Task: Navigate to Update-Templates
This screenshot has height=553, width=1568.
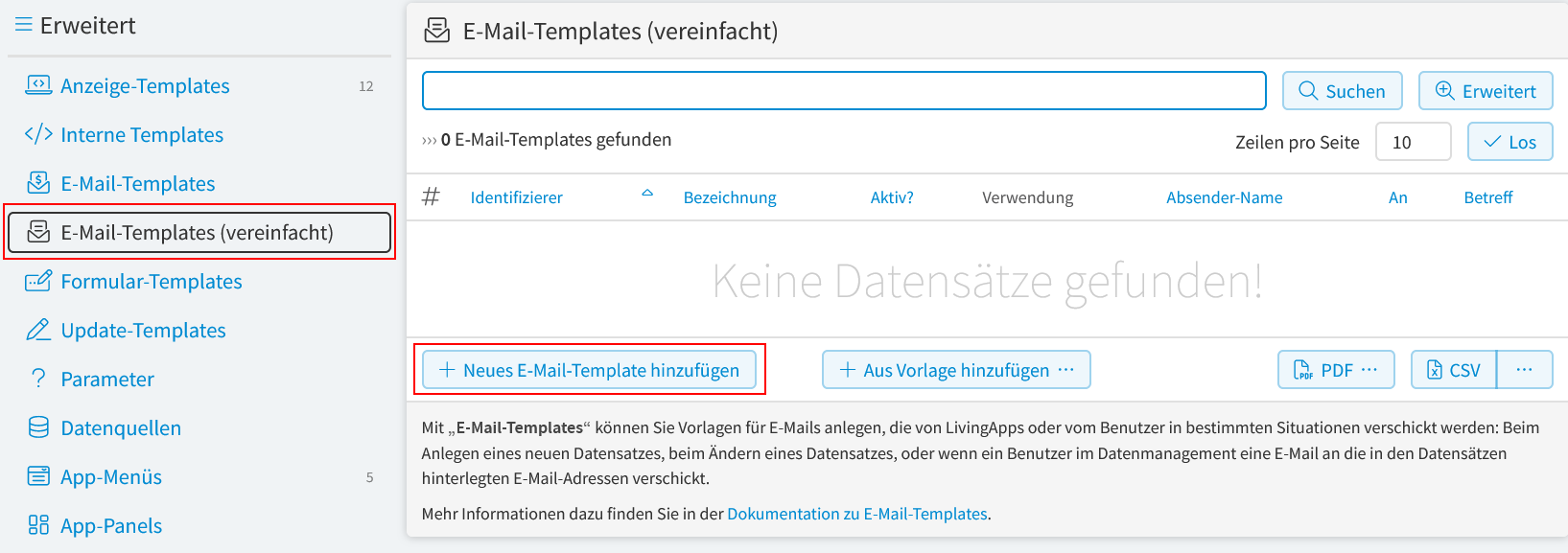Action: pyautogui.click(x=144, y=330)
